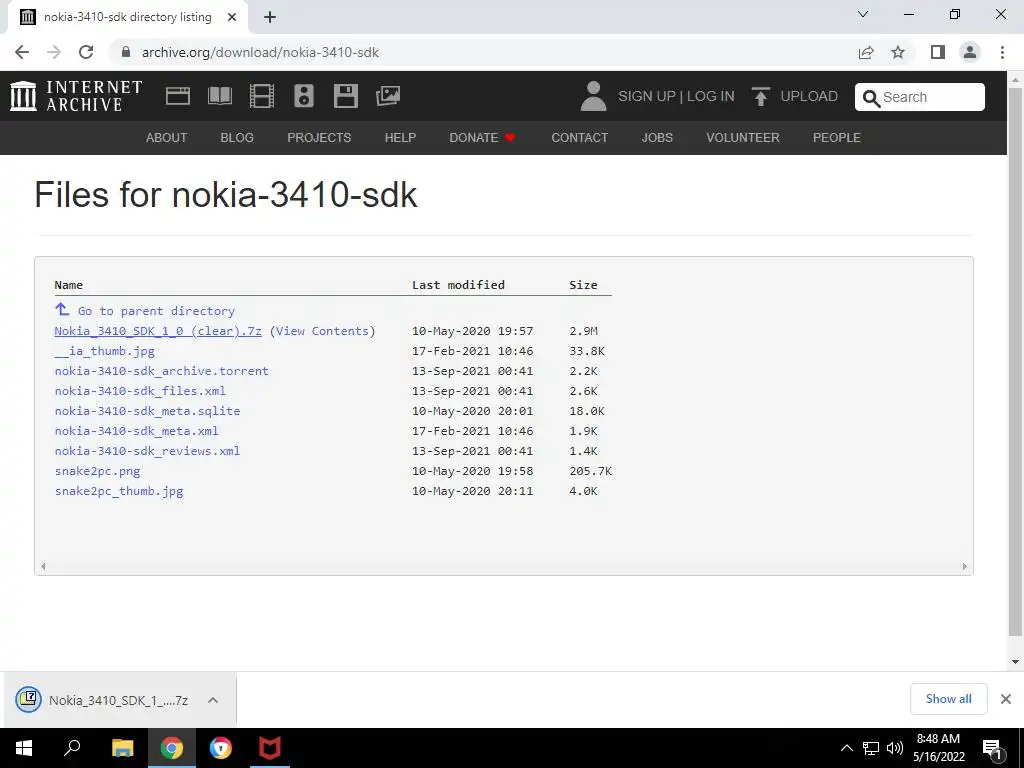The width and height of the screenshot is (1024, 768).
Task: Open the tab search dropdown arrow
Action: (x=863, y=14)
